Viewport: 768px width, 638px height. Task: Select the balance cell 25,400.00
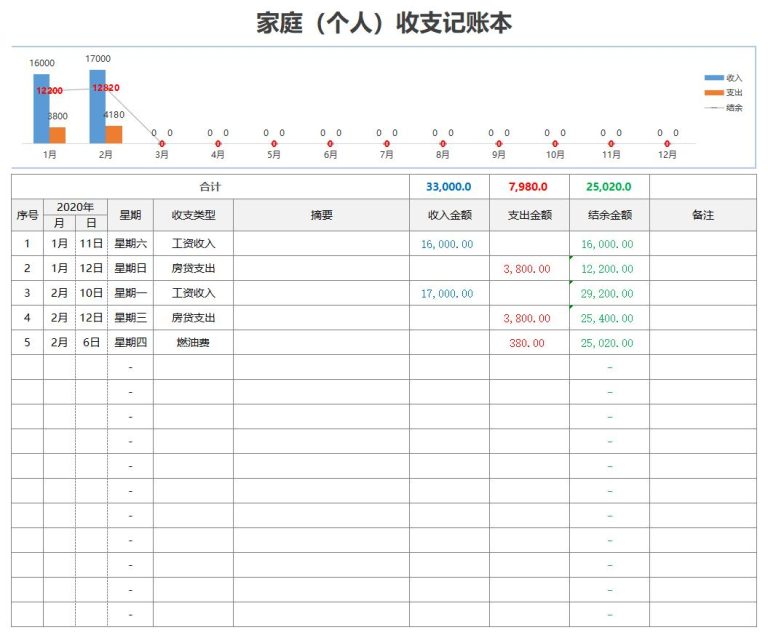(609, 318)
